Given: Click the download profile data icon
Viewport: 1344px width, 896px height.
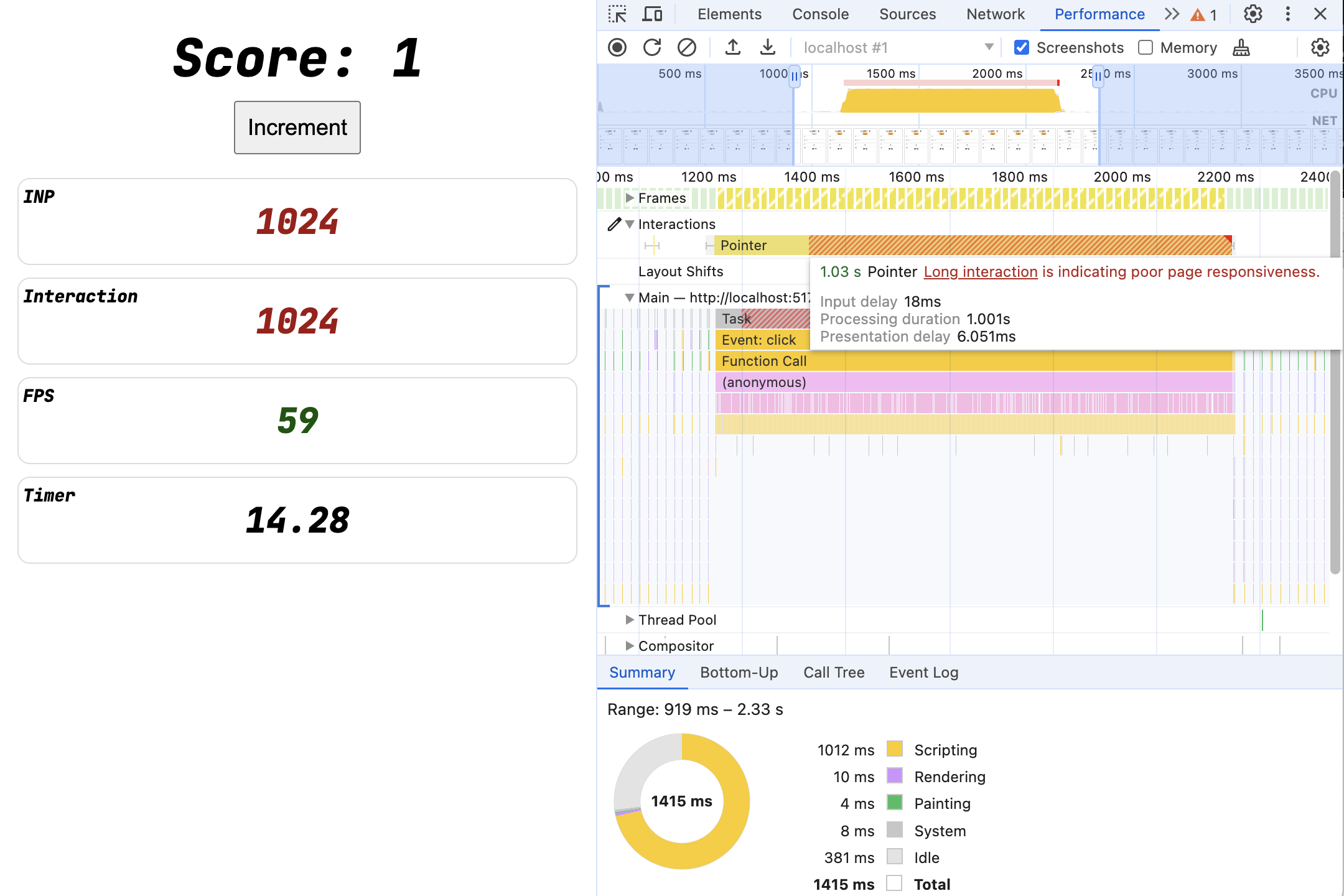Looking at the screenshot, I should tap(765, 47).
